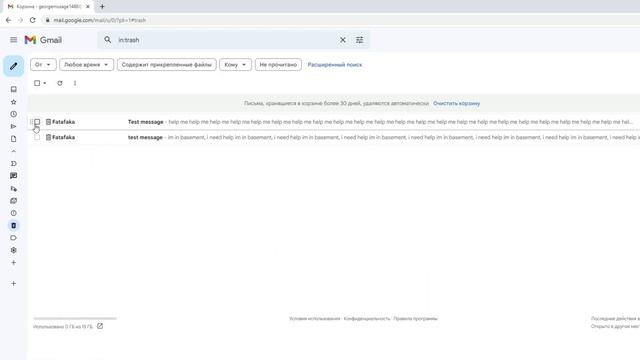Open search options sliders icon

pos(359,40)
